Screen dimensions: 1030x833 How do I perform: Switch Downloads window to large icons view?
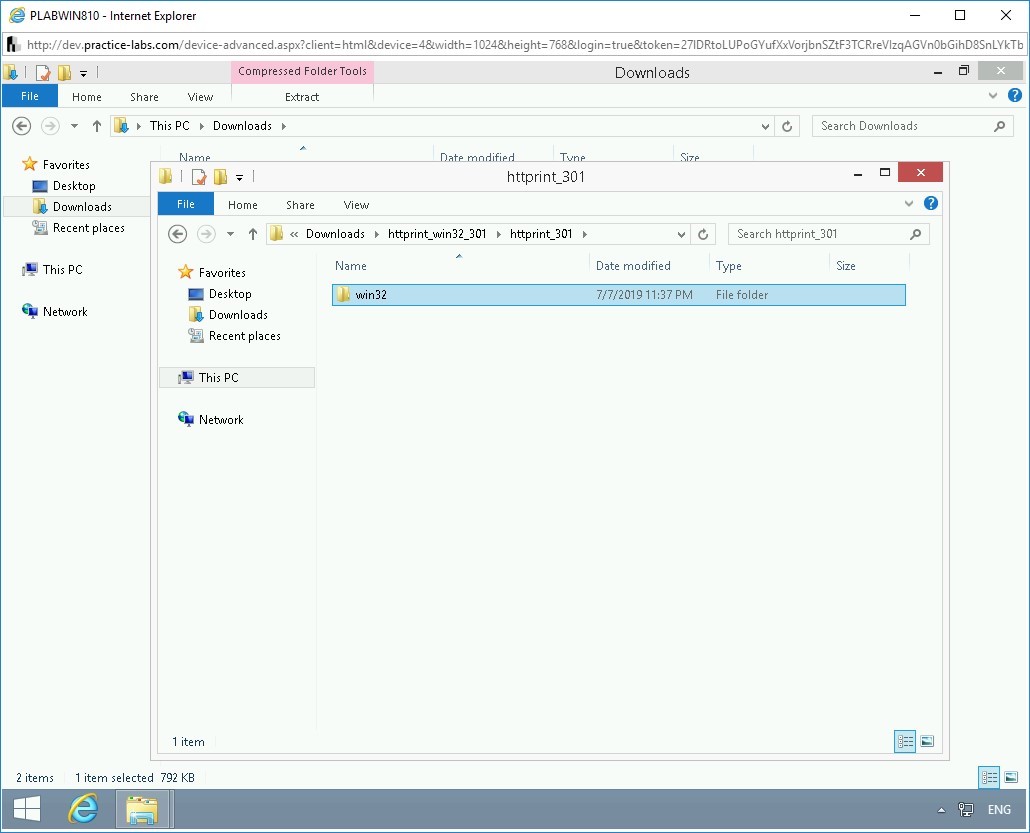[x=1011, y=777]
